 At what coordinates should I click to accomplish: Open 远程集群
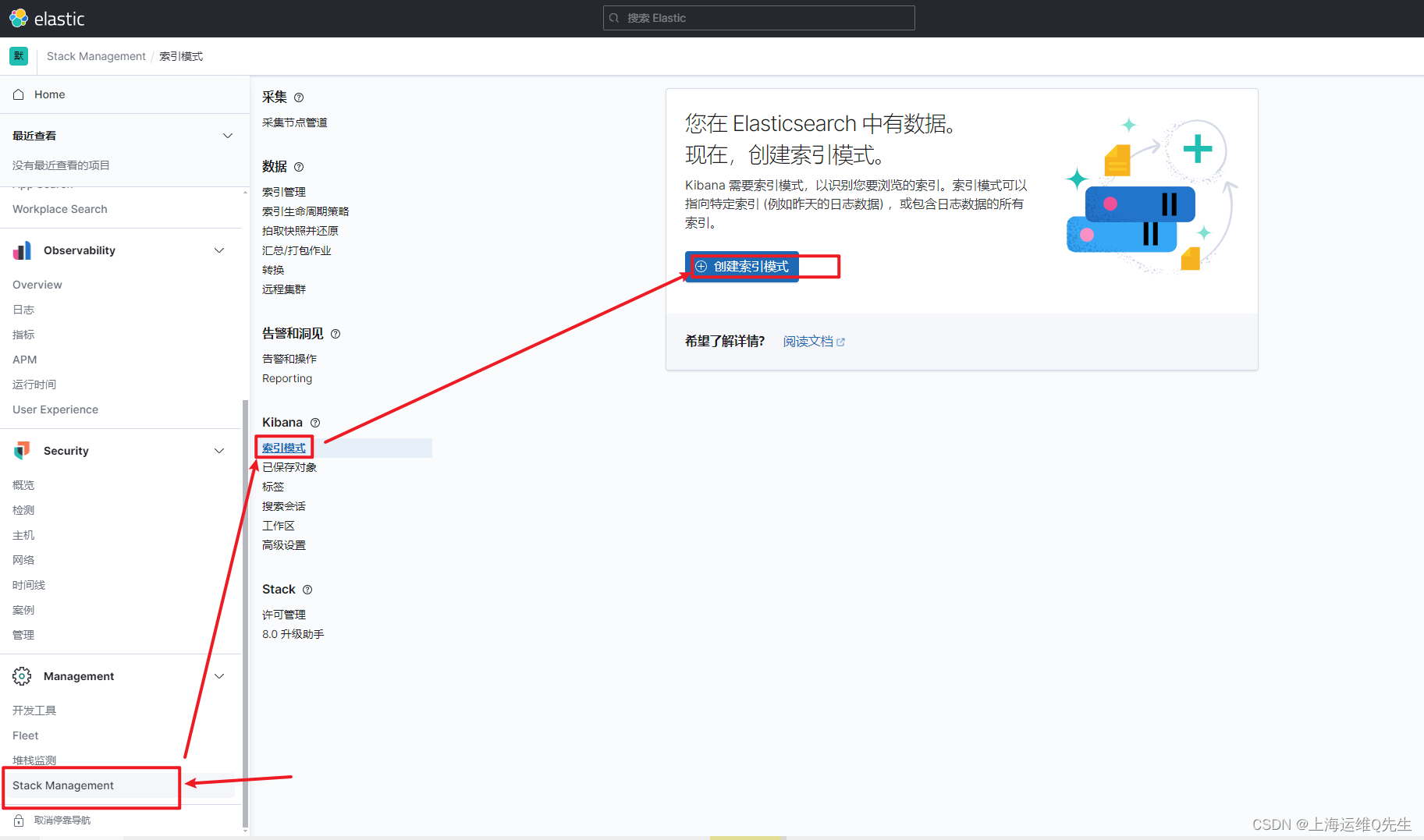pos(284,289)
